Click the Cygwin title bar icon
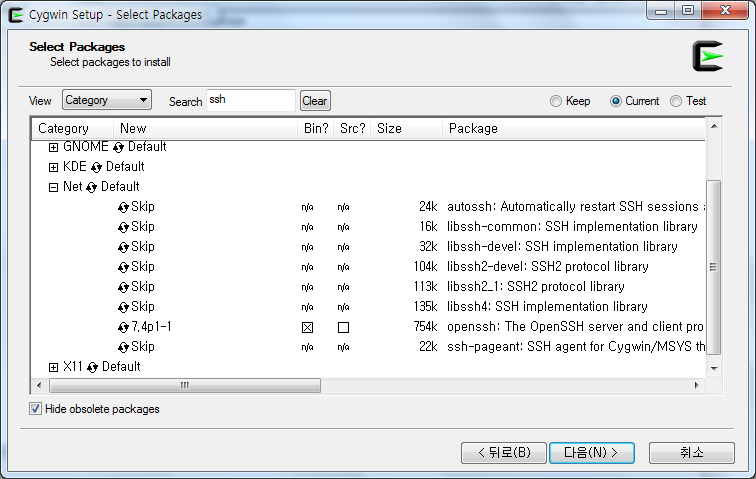Viewport: 756px width, 479px height. click(16, 15)
